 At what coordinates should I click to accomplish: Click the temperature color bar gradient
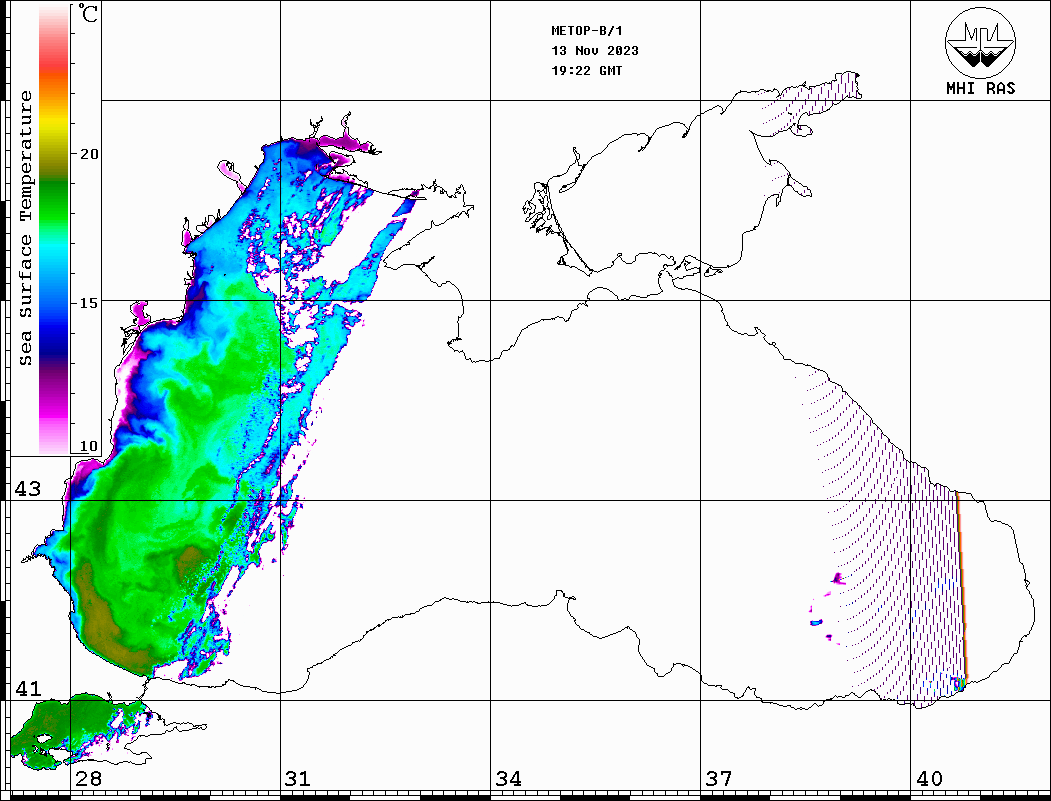pos(54,230)
